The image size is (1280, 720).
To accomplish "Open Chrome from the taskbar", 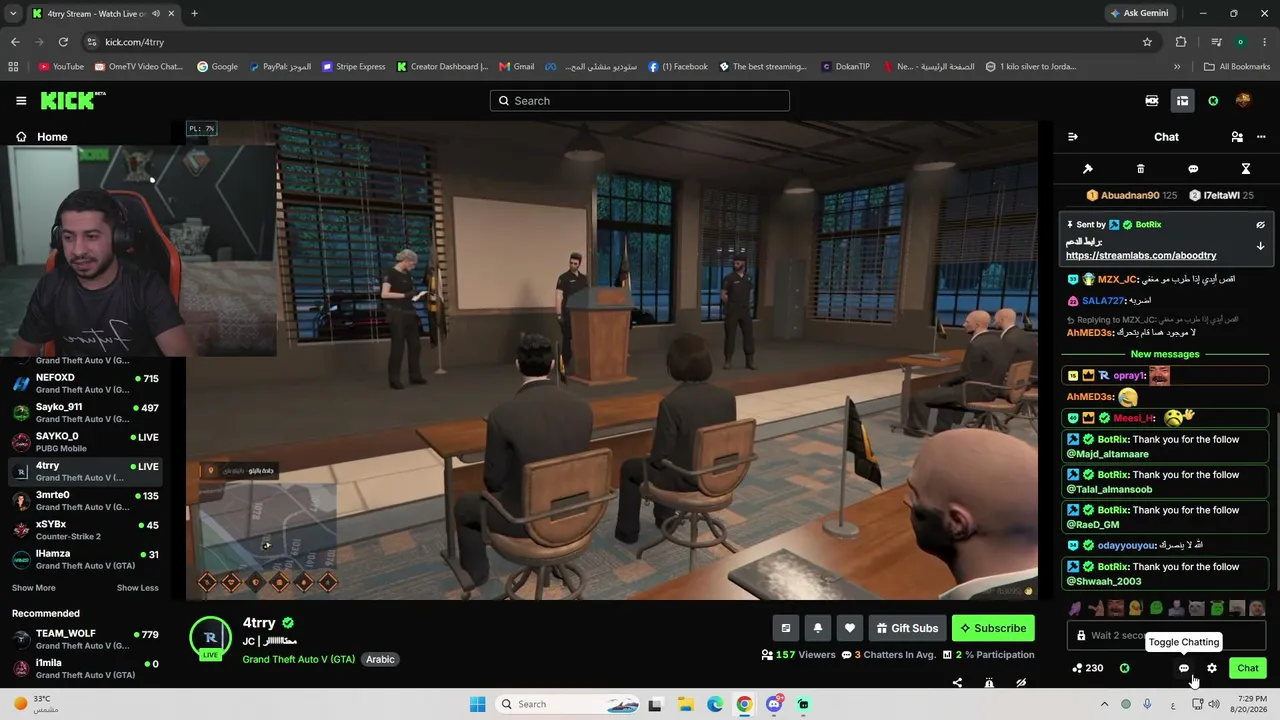I will (x=744, y=704).
